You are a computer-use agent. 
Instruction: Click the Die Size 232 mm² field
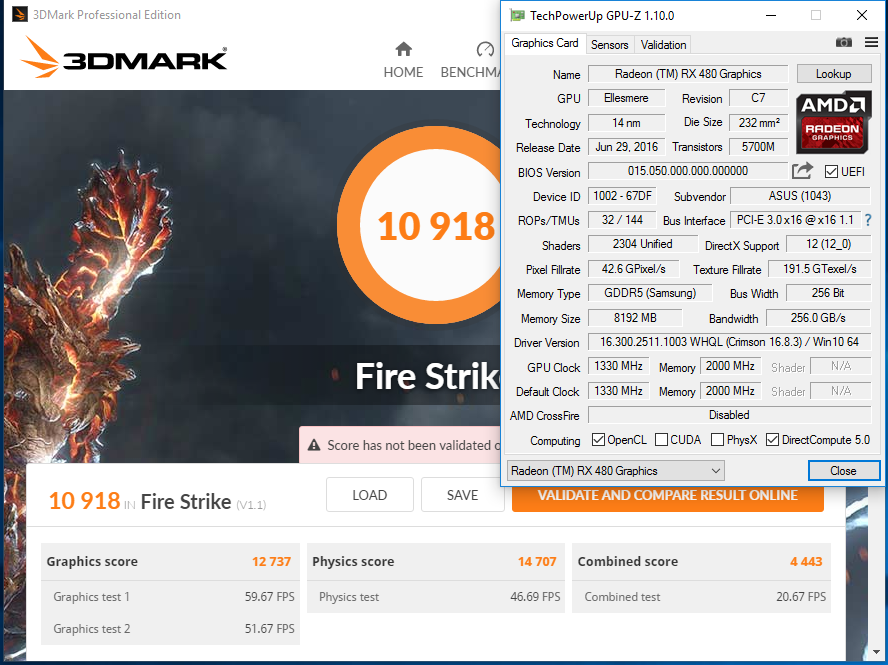(759, 122)
